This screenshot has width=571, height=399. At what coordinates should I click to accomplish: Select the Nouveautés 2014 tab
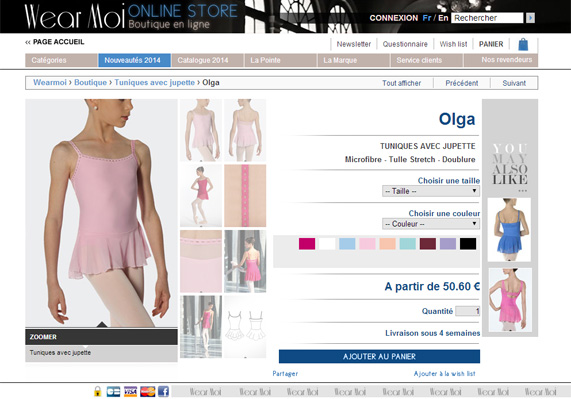pos(134,60)
